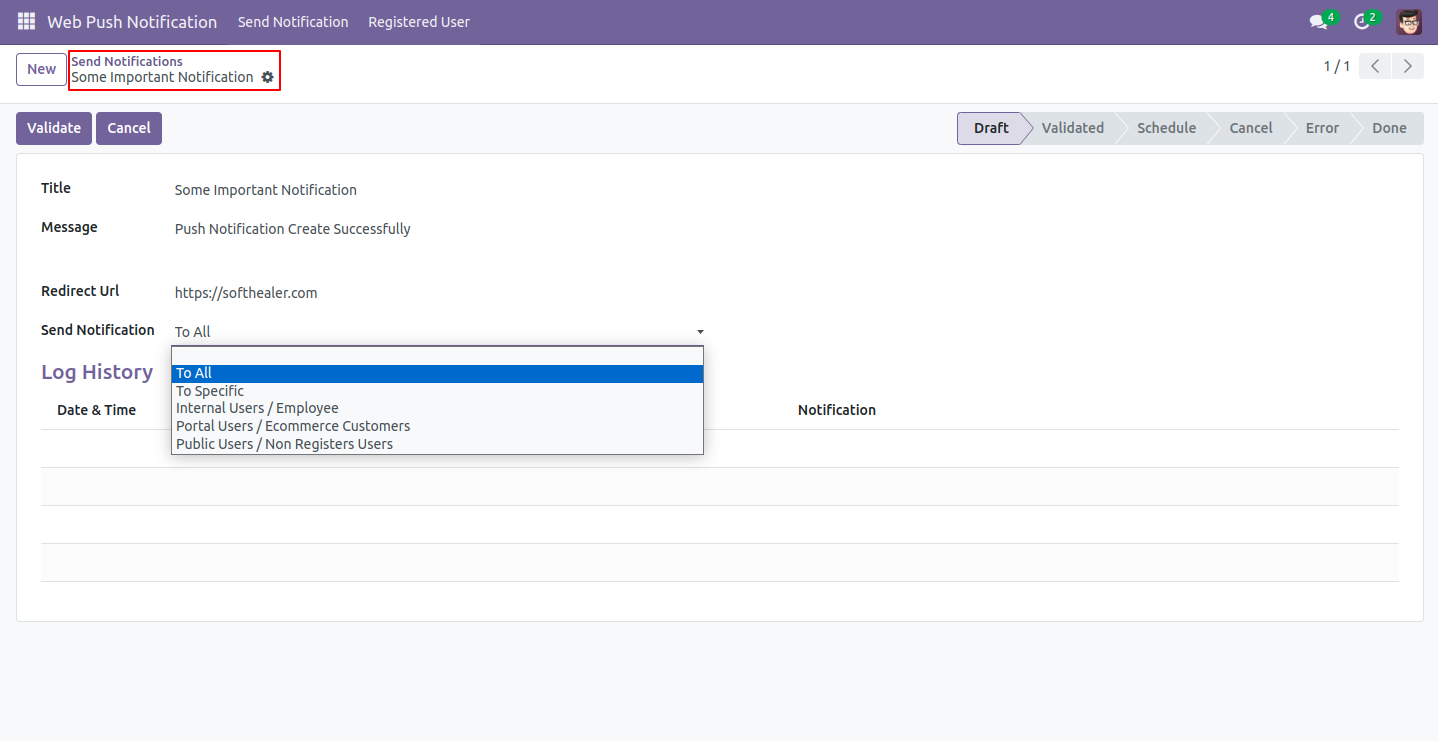Choose 'To Specific' option
This screenshot has width=1438, height=741.
[x=438, y=391]
